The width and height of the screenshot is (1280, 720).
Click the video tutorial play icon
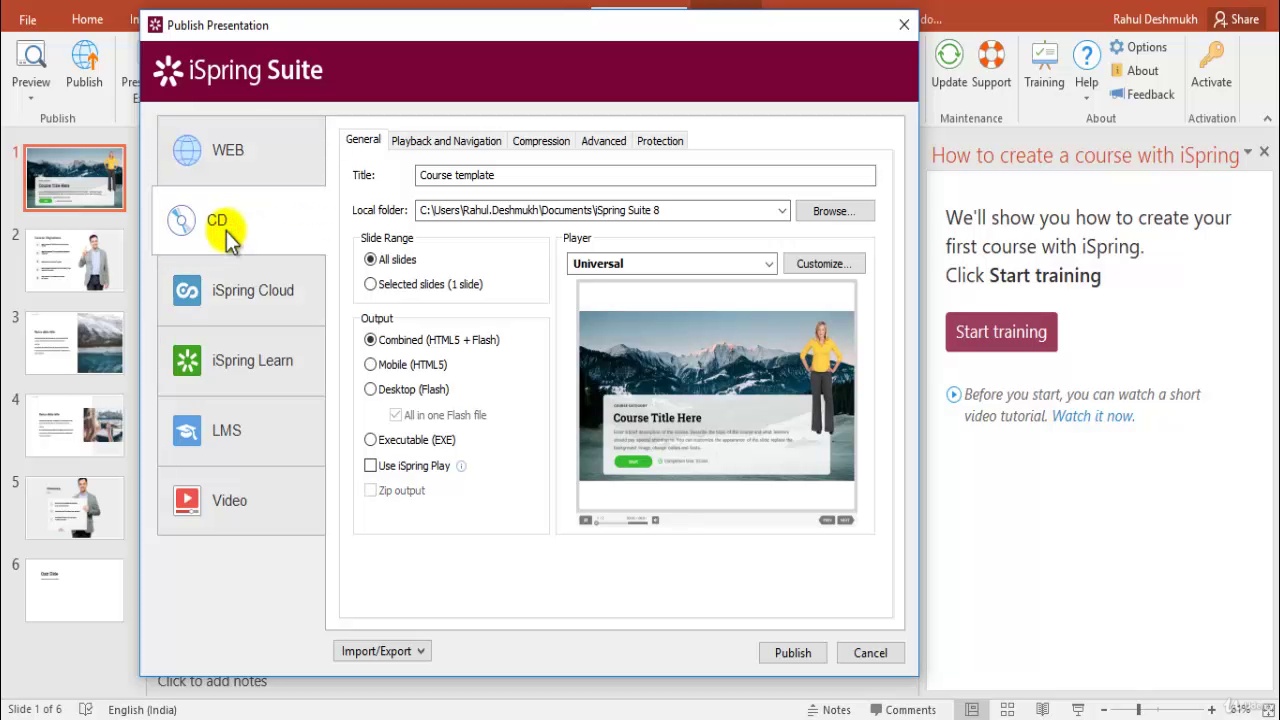953,395
